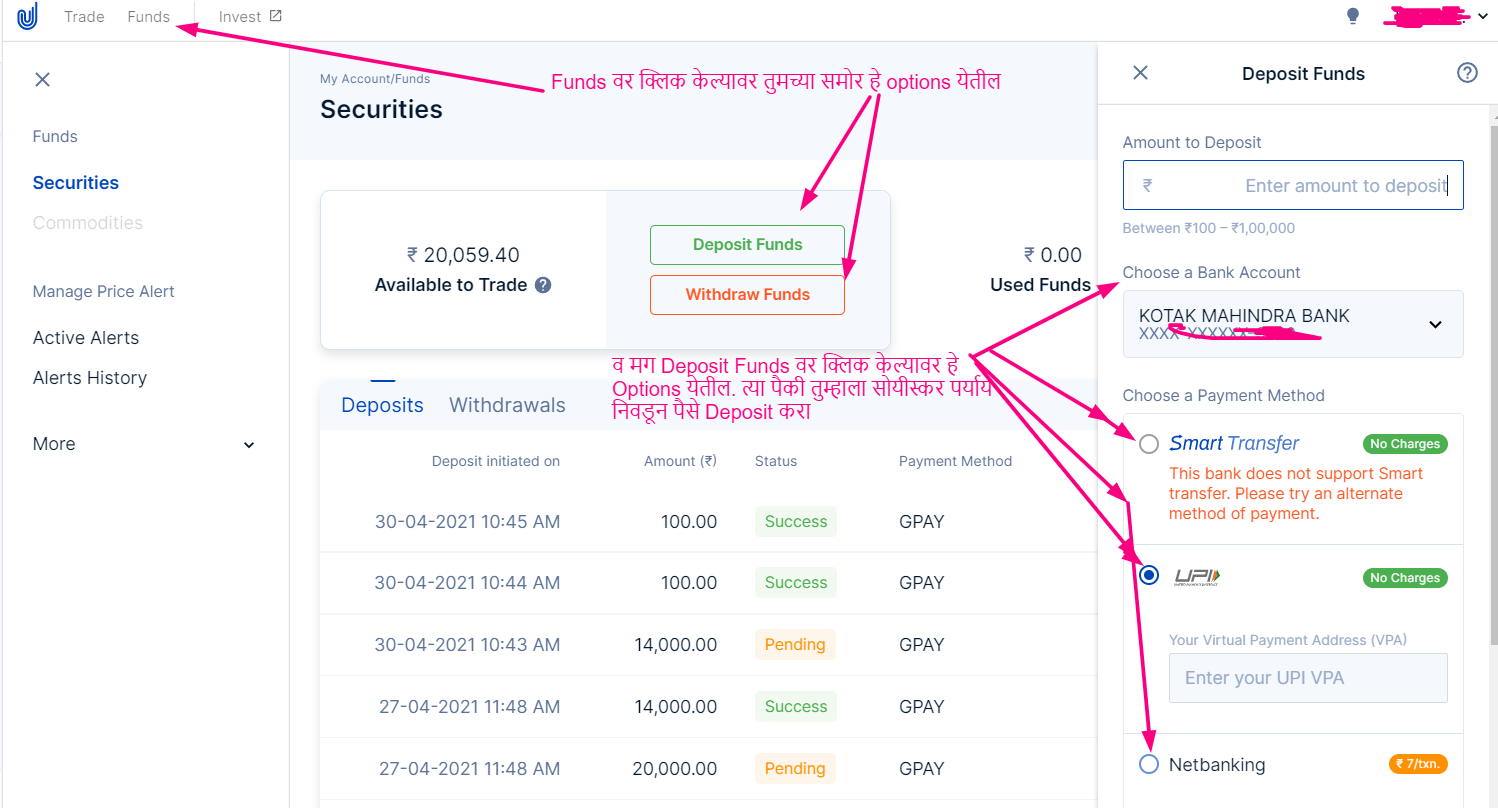Click Success status of 10:44 AM deposit

[796, 582]
